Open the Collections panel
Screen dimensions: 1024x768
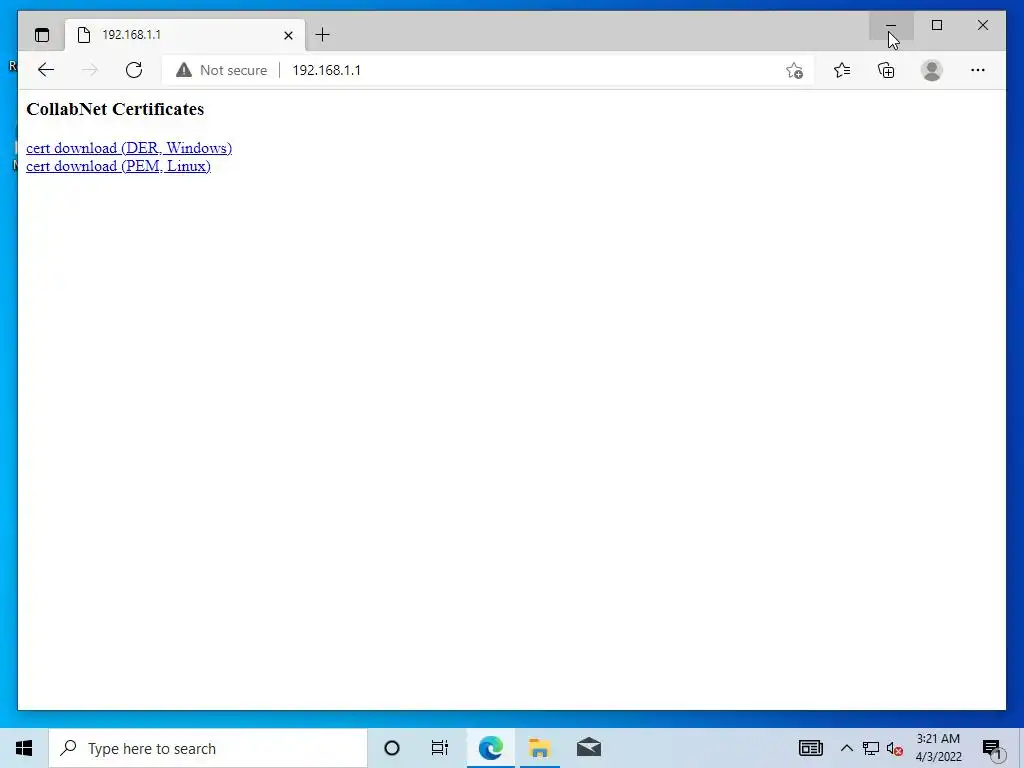point(886,70)
